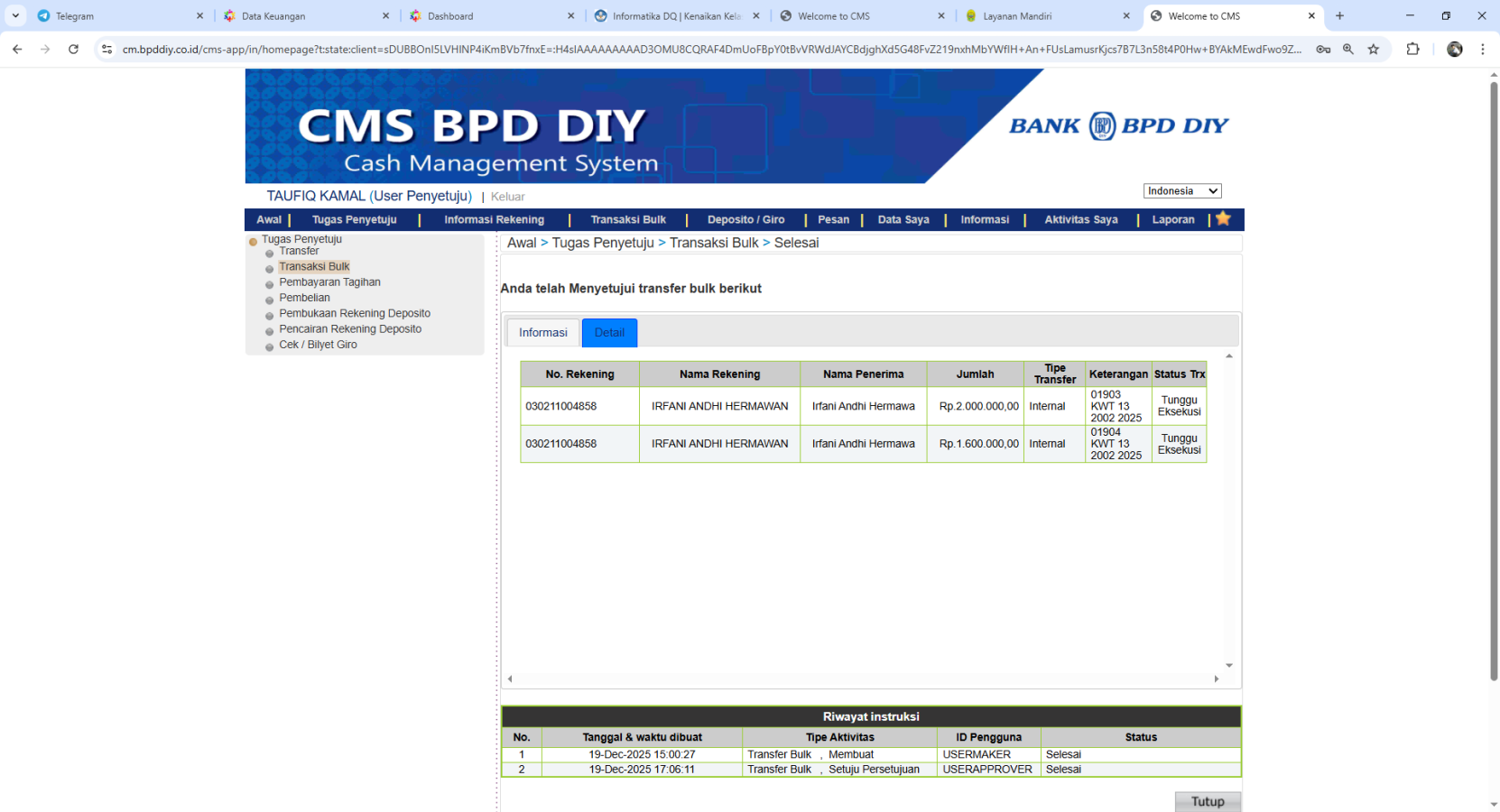Open the Chrome profile avatar icon
1500x812 pixels.
tap(1454, 50)
